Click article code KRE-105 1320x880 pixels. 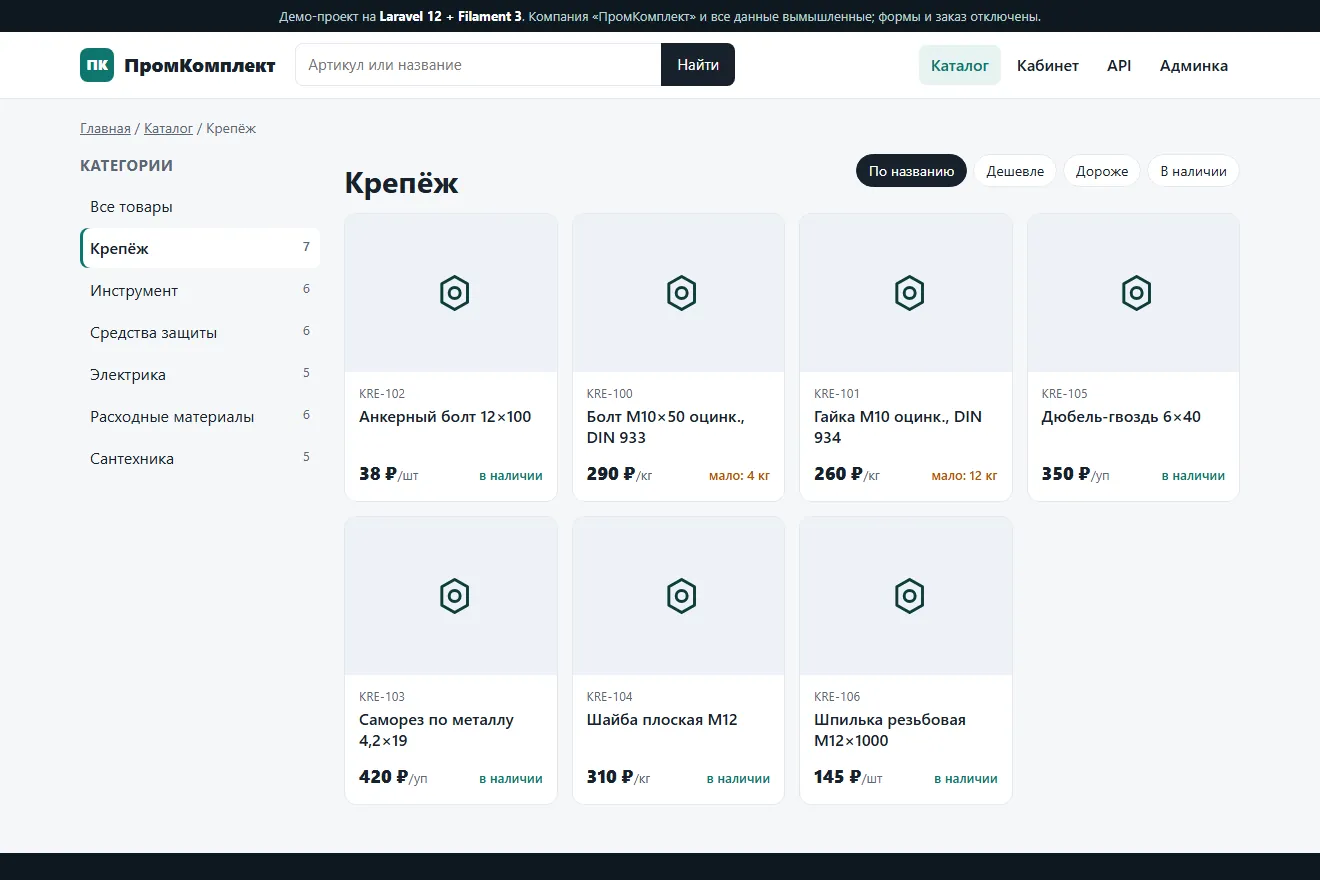(1065, 394)
